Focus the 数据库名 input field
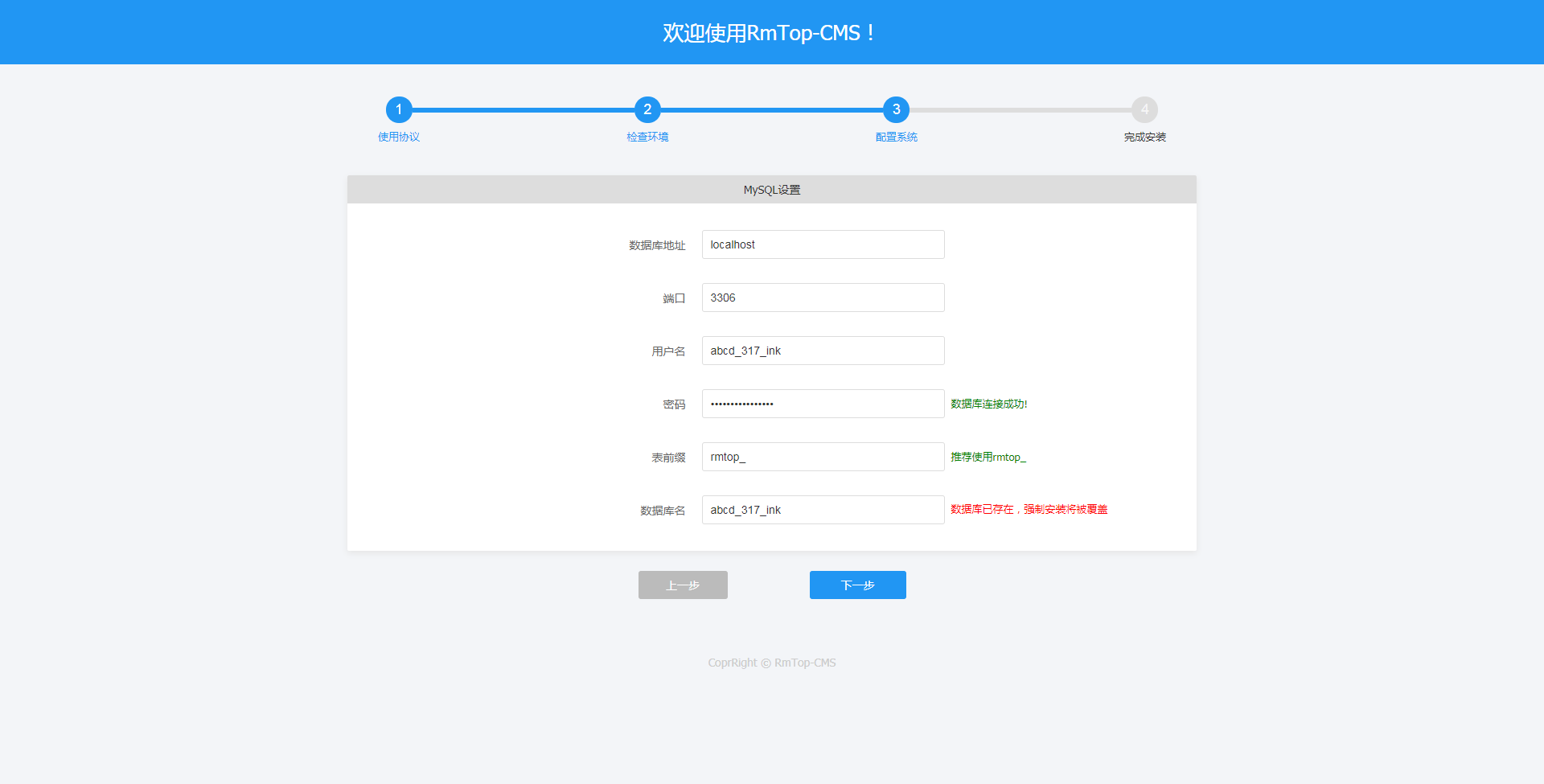Screen dimensions: 1544x784 (x=823, y=510)
